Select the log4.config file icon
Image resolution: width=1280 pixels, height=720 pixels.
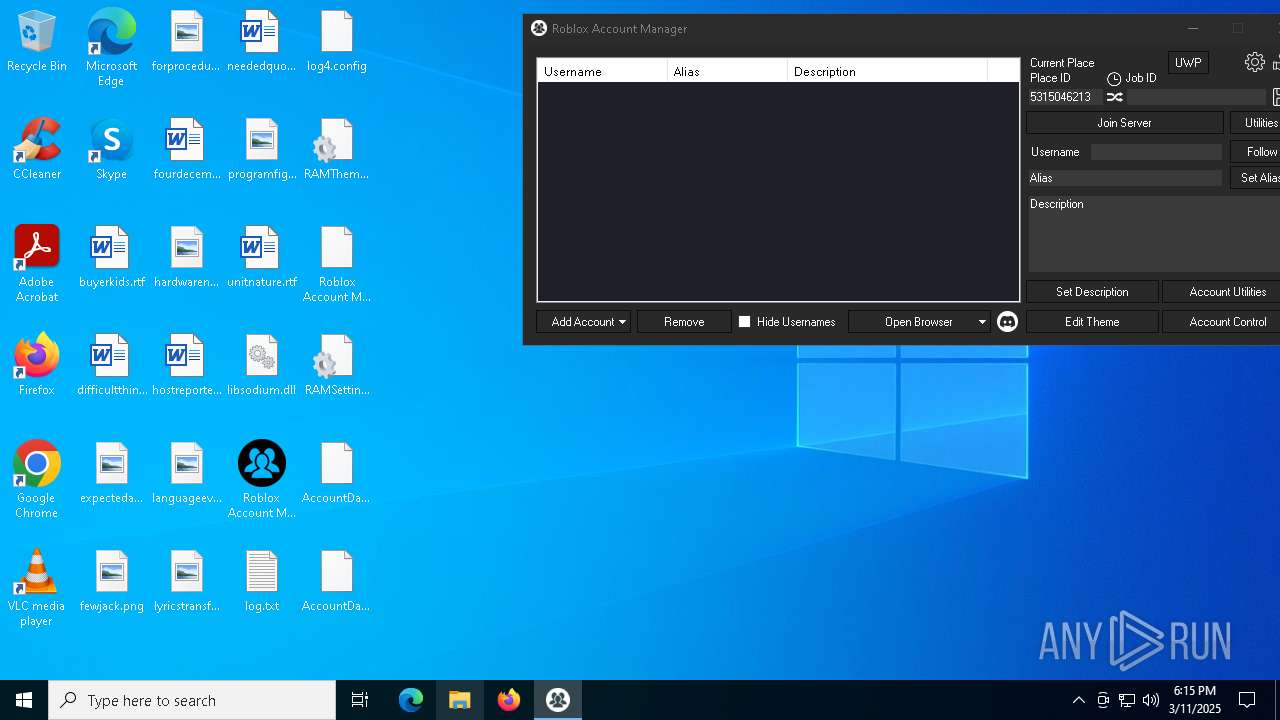pyautogui.click(x=337, y=42)
